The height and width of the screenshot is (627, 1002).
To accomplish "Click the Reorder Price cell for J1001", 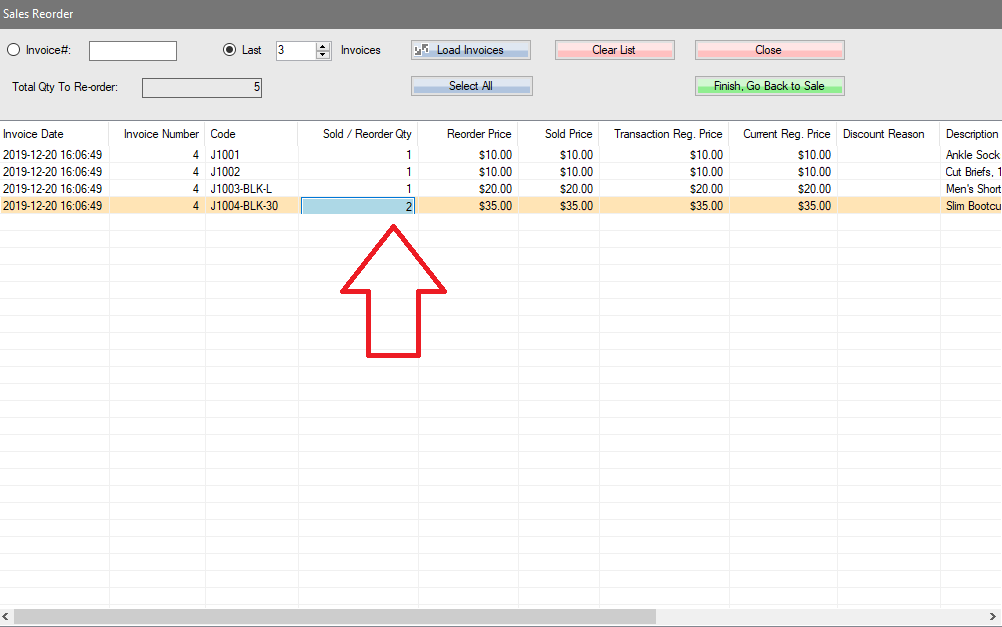I will (x=468, y=155).
